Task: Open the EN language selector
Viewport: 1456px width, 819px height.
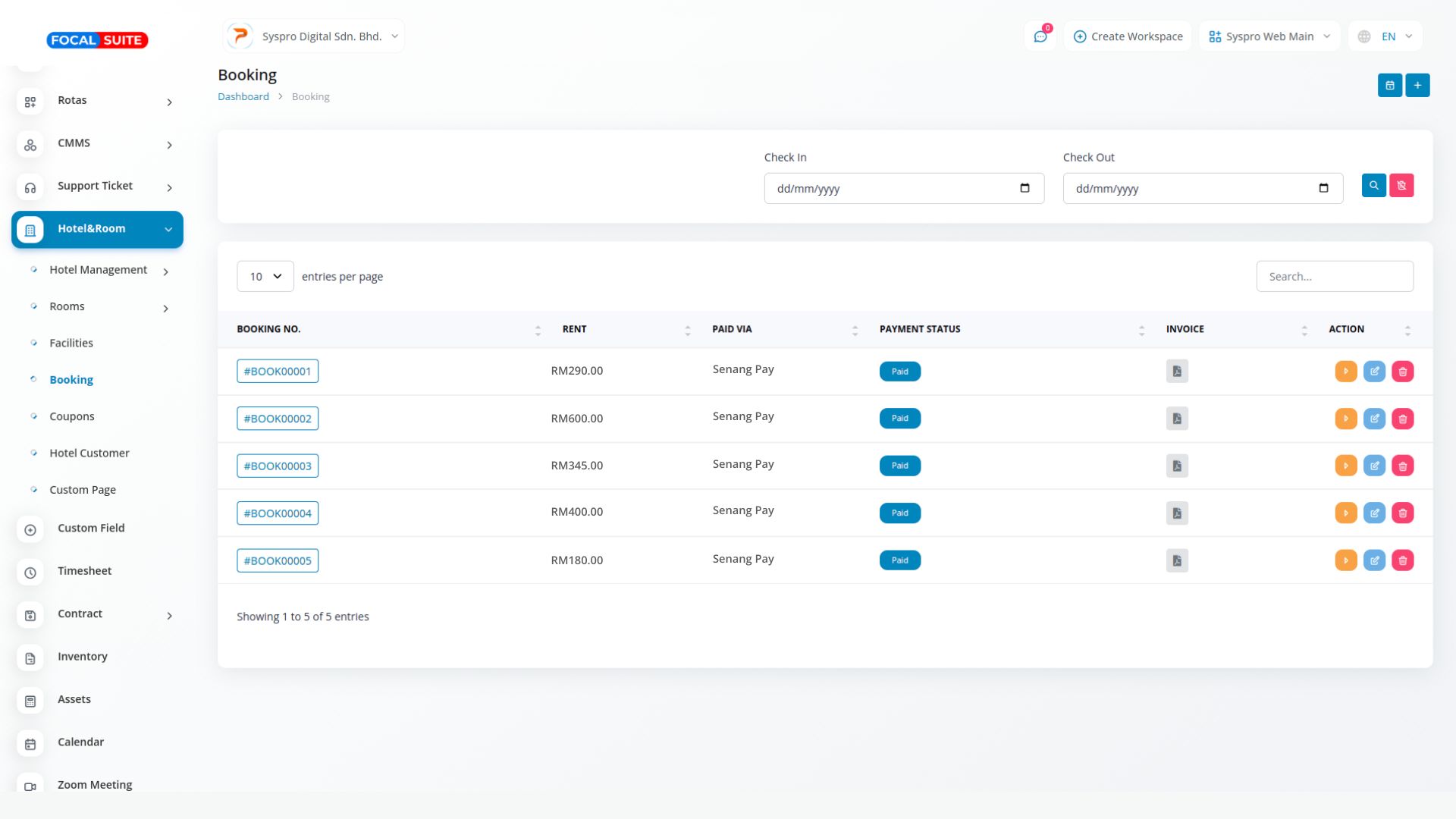Action: click(1388, 36)
